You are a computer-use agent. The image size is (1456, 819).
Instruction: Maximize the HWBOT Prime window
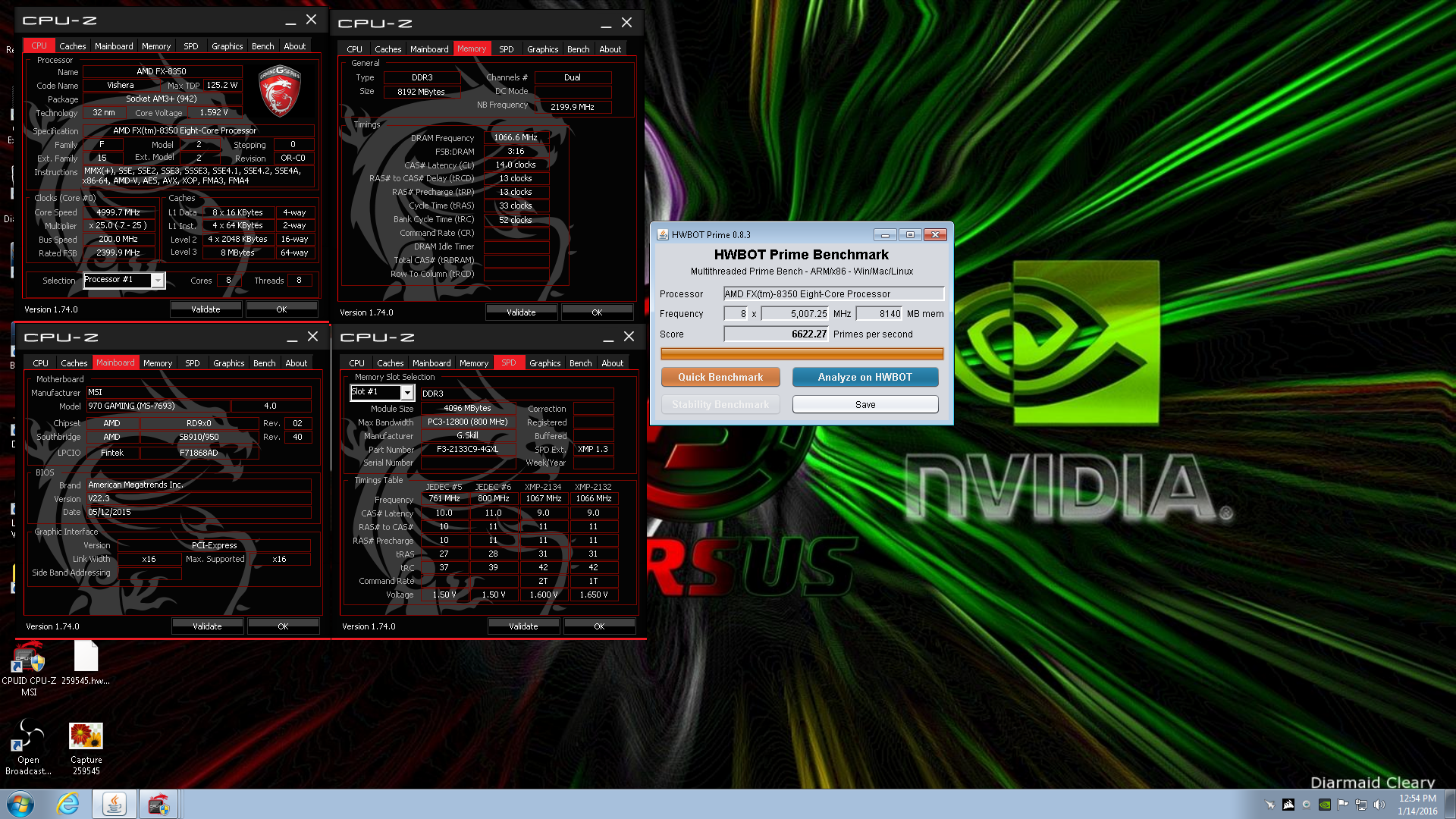coord(910,235)
